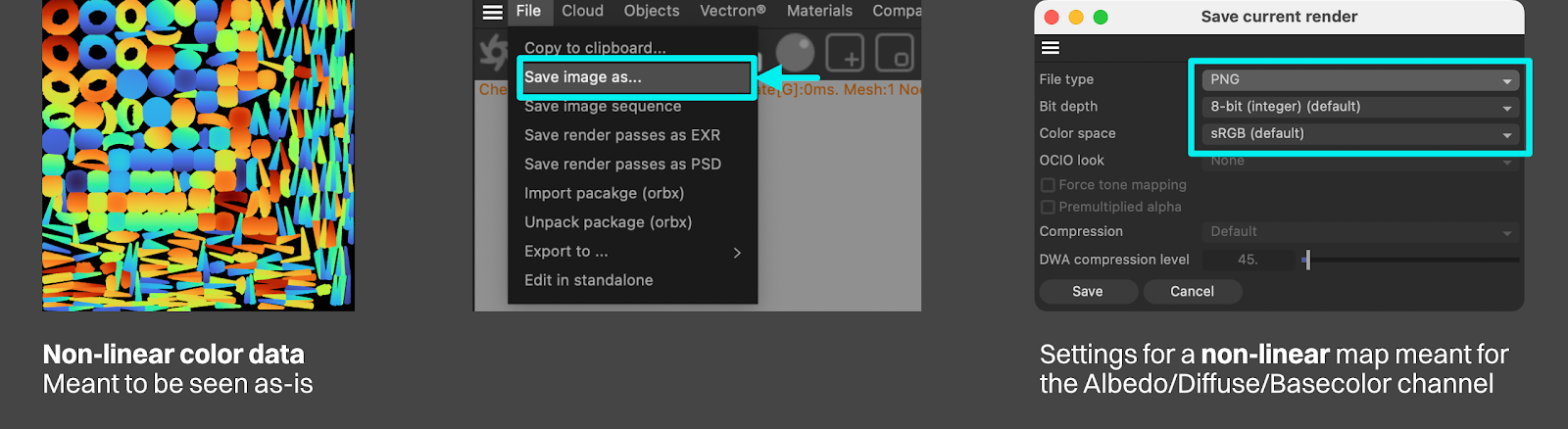Adjust the DWA compression level slider
This screenshot has height=429, width=1568.
coord(1307,260)
